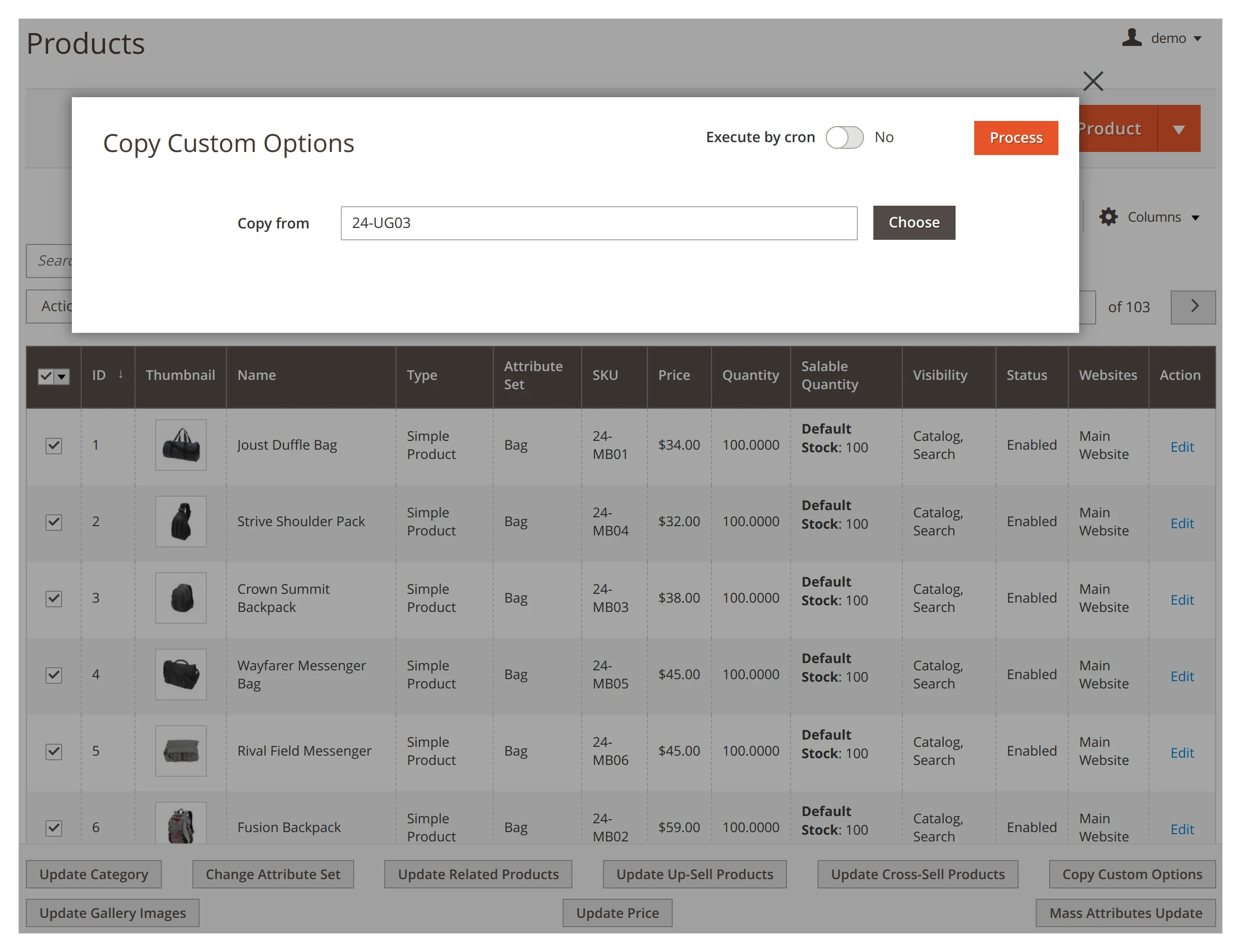Toggle the Execute by cron switch

point(844,137)
